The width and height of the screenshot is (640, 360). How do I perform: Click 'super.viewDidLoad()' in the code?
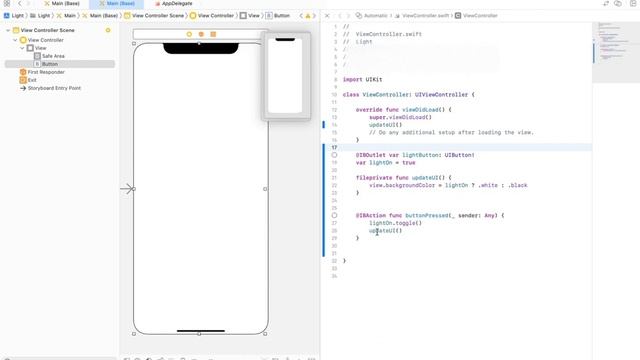(400, 117)
